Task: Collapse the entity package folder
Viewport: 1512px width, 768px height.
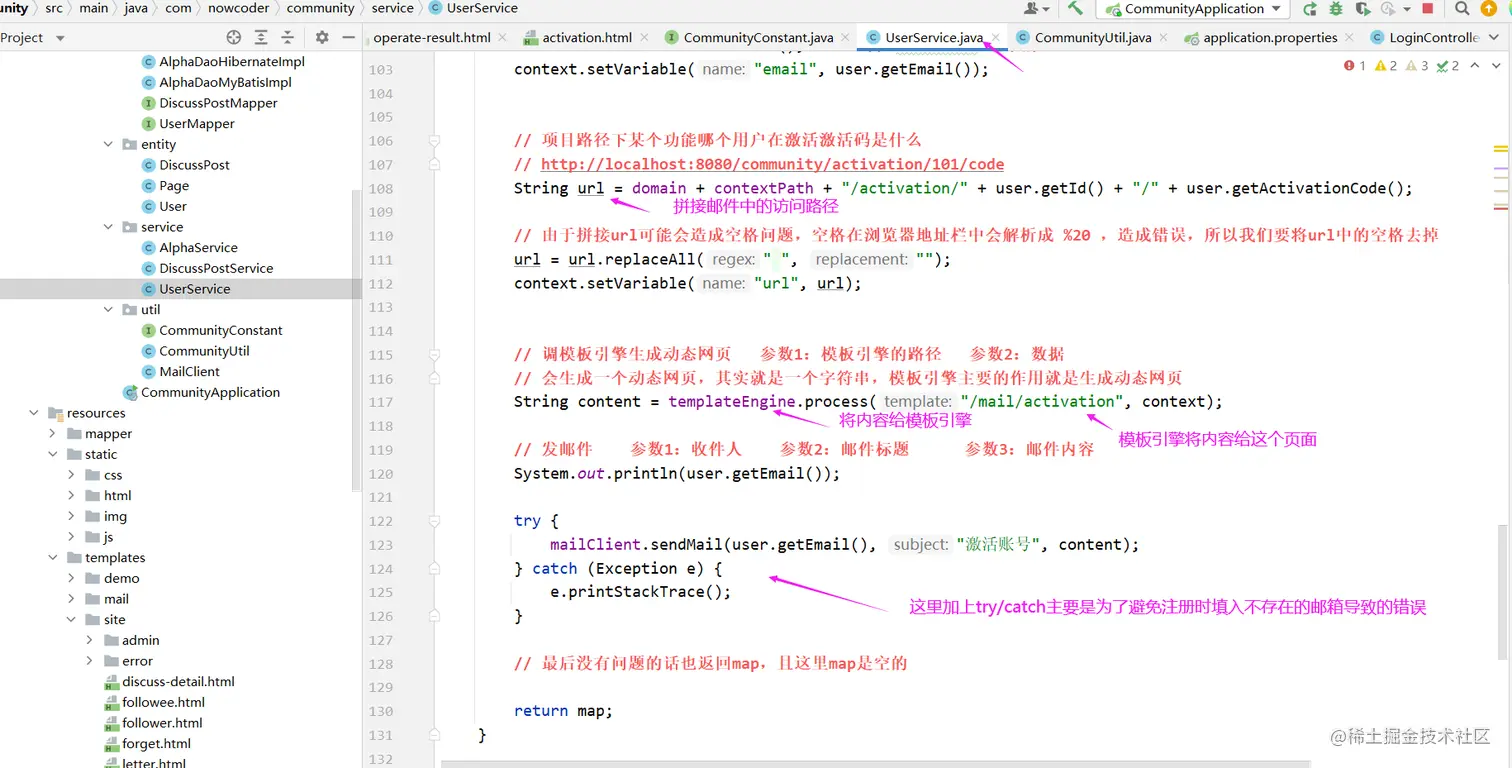Action: tap(109, 144)
